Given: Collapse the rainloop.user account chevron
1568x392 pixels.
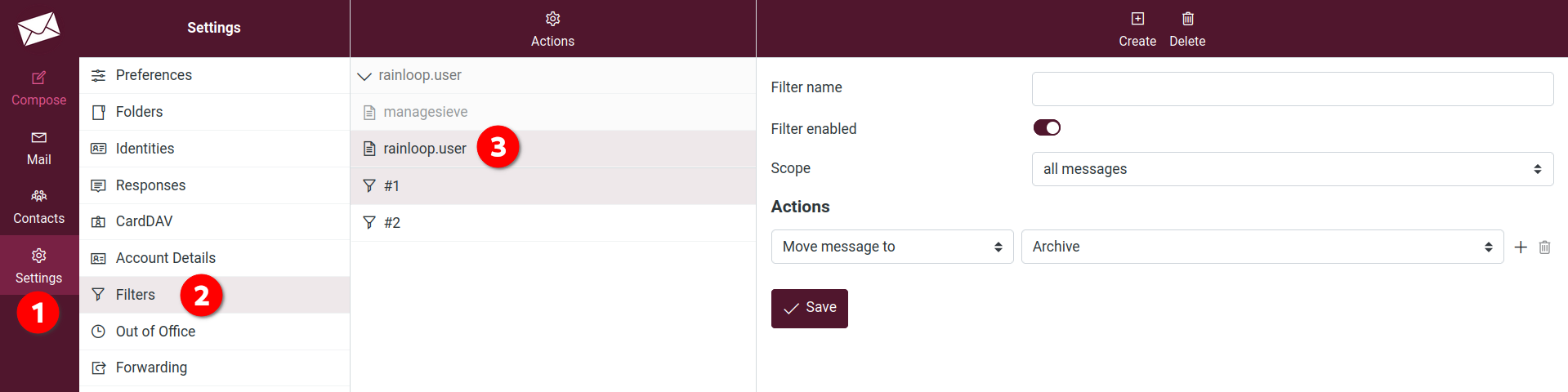Looking at the screenshot, I should pyautogui.click(x=364, y=76).
